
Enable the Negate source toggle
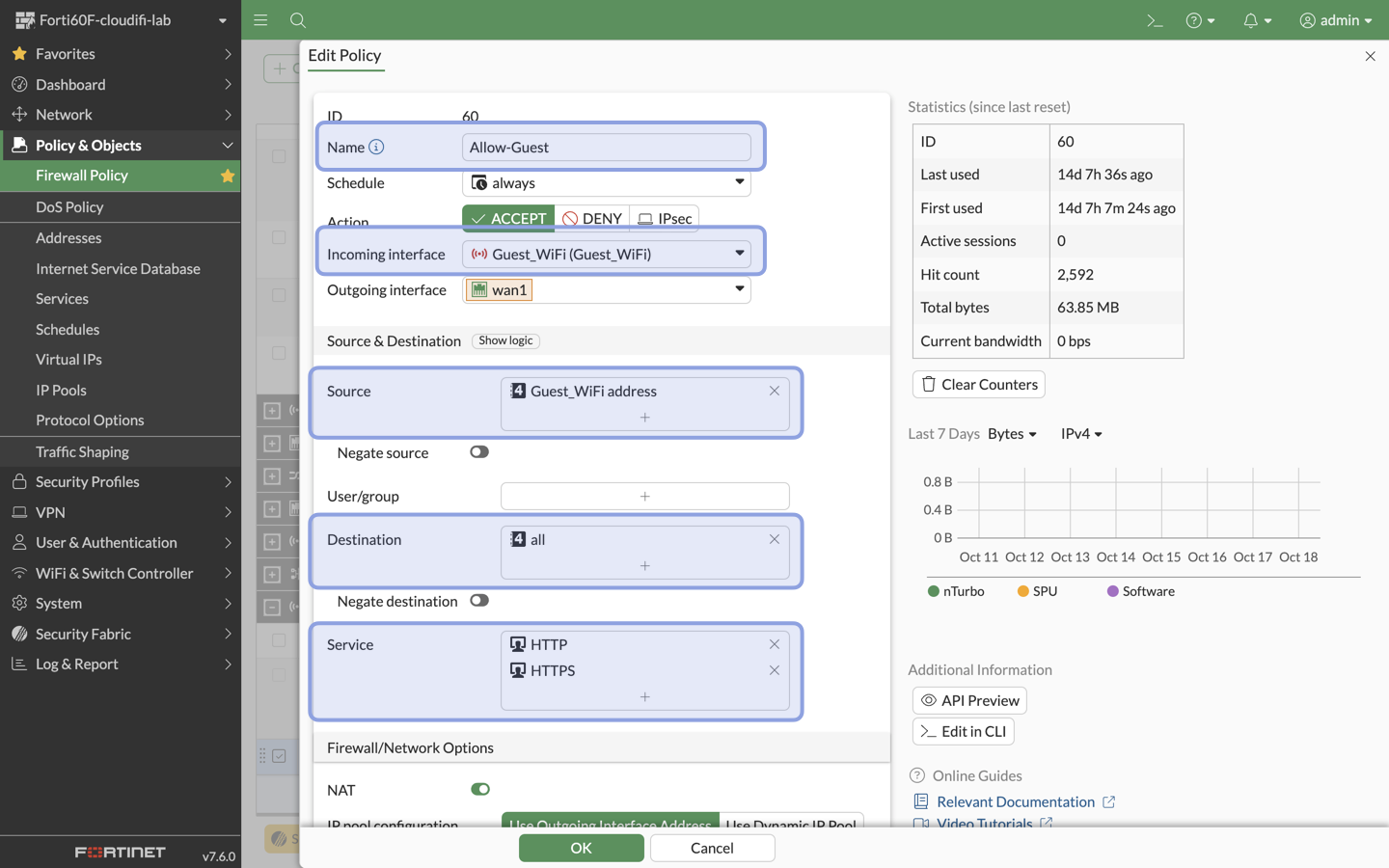tap(479, 452)
